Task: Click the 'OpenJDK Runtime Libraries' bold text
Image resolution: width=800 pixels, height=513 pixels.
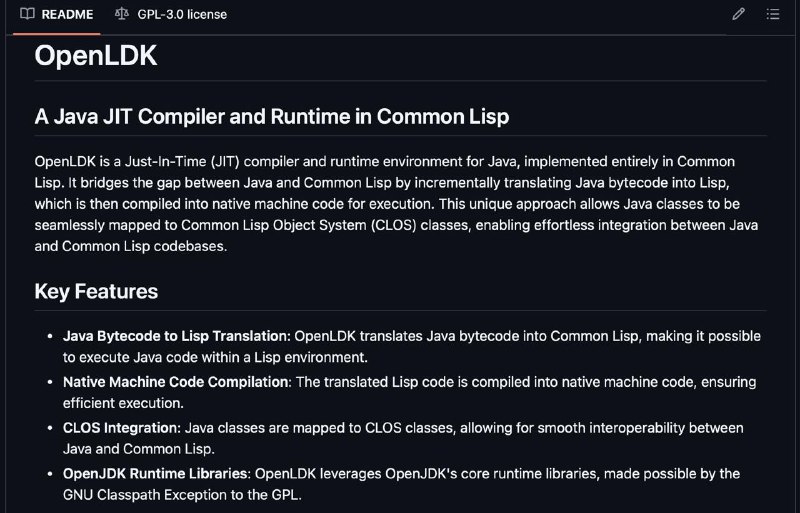Action: 155,474
